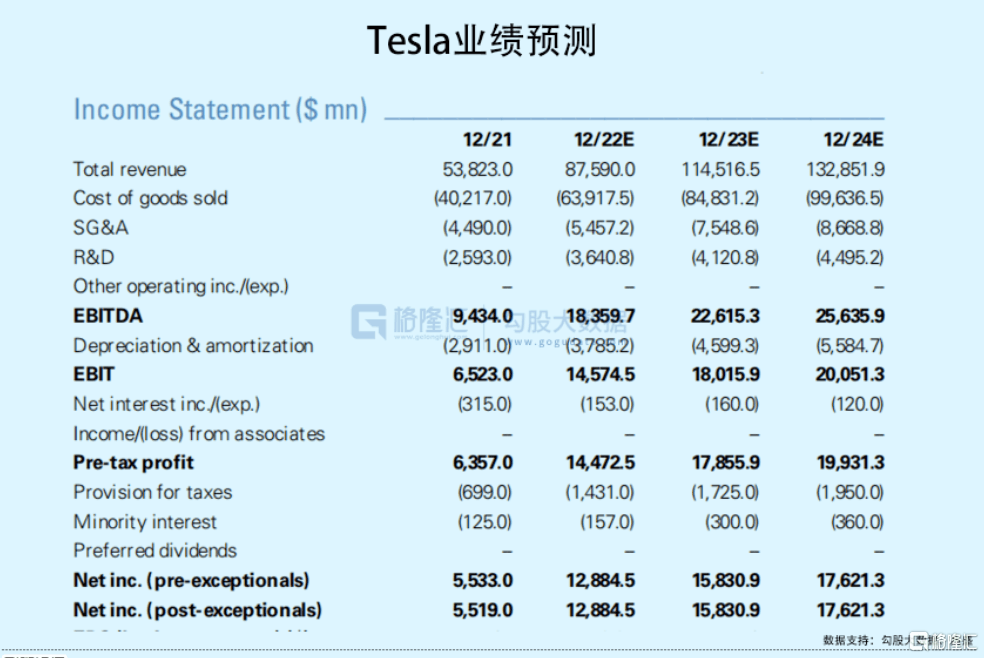Select the 12/23E column header

[729, 139]
